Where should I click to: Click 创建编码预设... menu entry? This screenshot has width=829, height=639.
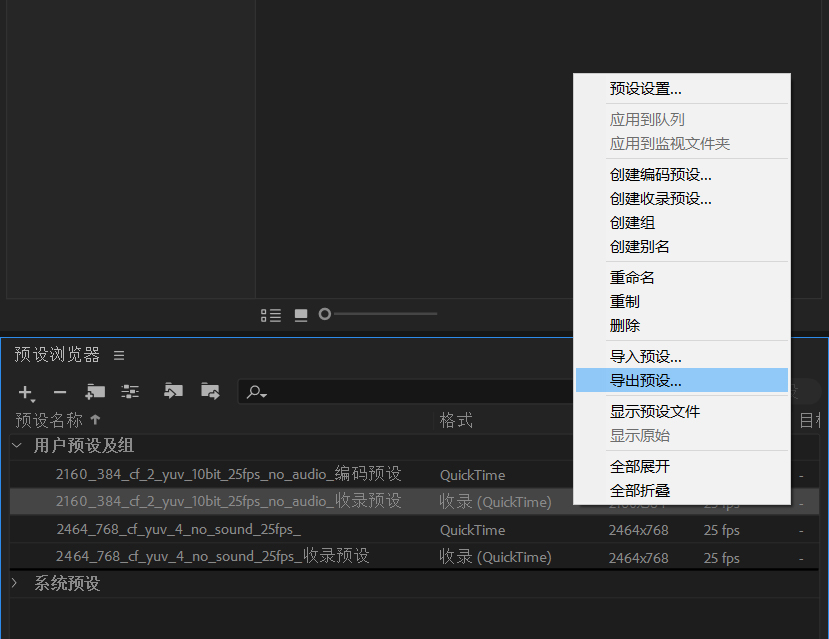[x=660, y=174]
